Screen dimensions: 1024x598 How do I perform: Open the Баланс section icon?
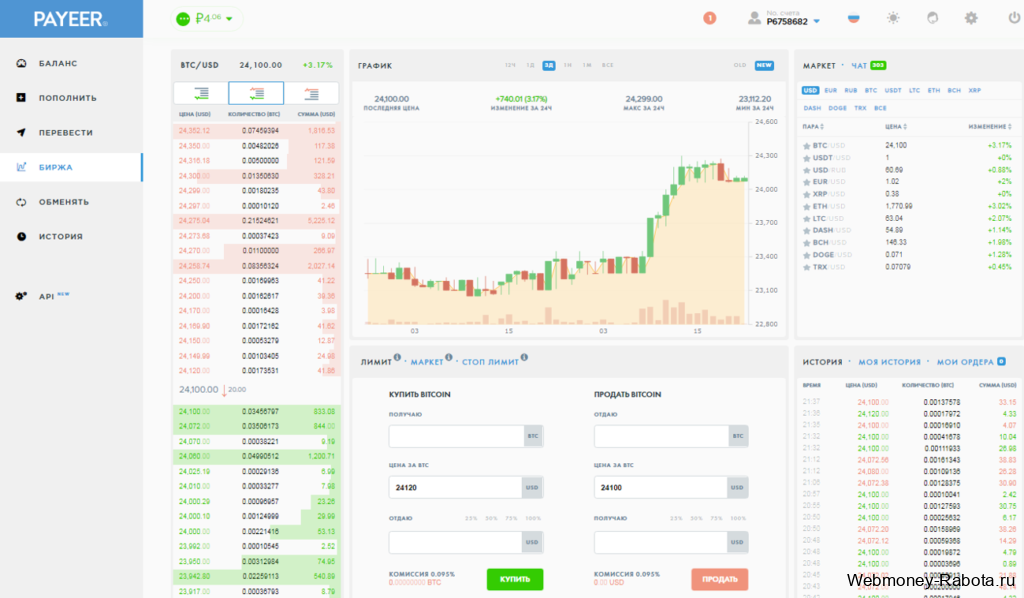[21, 63]
